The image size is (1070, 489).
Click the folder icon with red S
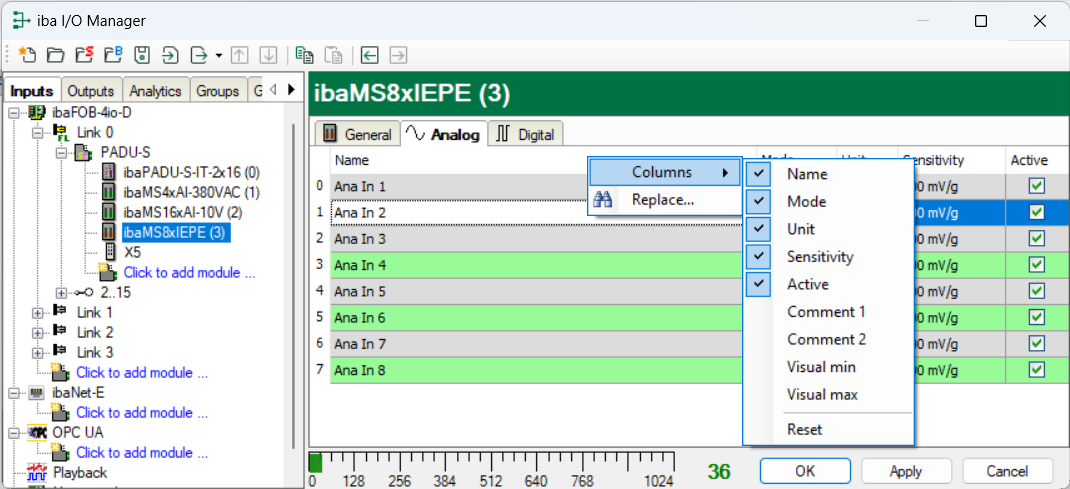pos(84,55)
